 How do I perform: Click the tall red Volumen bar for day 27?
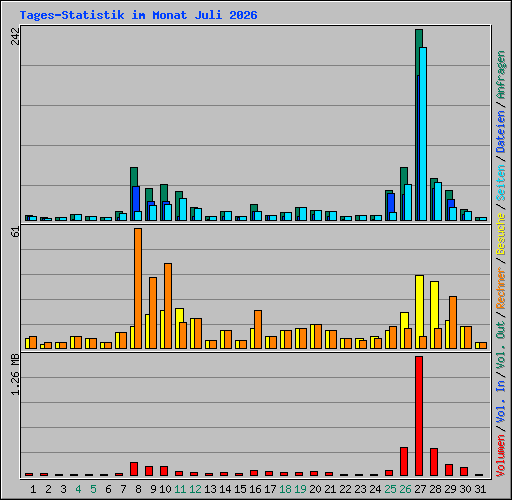(419, 416)
